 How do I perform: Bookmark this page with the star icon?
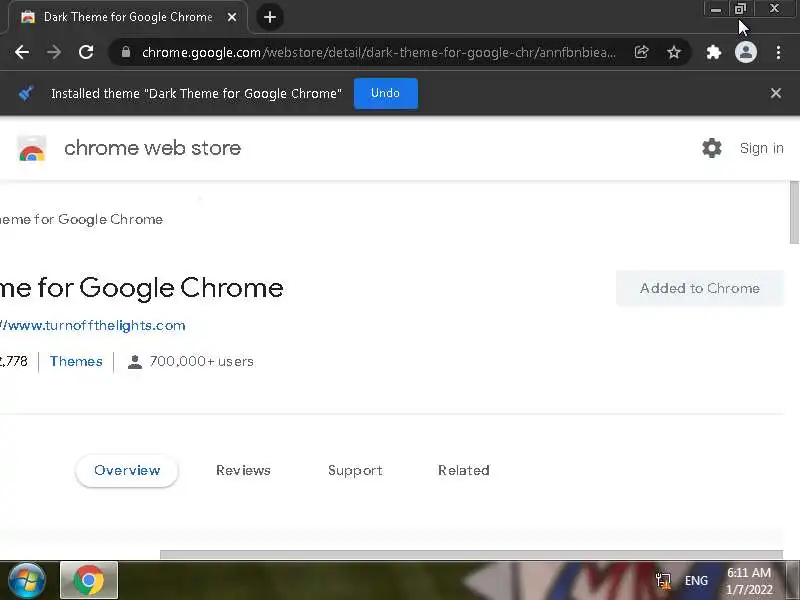click(x=674, y=52)
